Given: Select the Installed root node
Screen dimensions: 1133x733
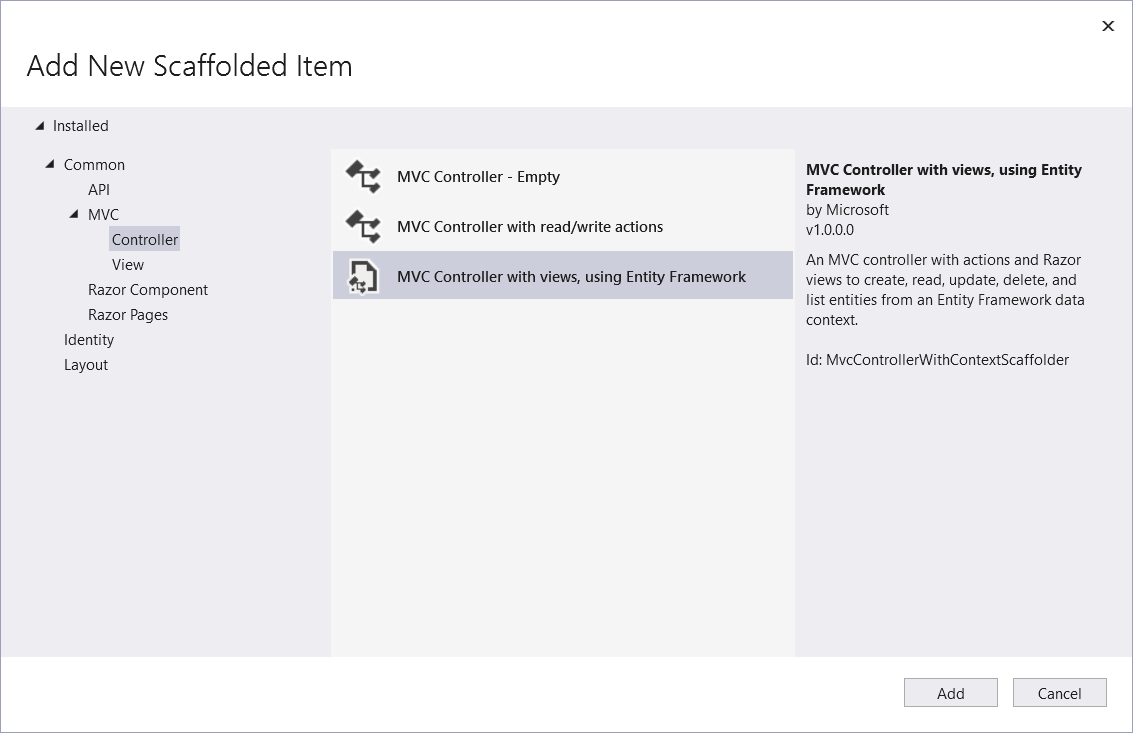Looking at the screenshot, I should [x=80, y=126].
